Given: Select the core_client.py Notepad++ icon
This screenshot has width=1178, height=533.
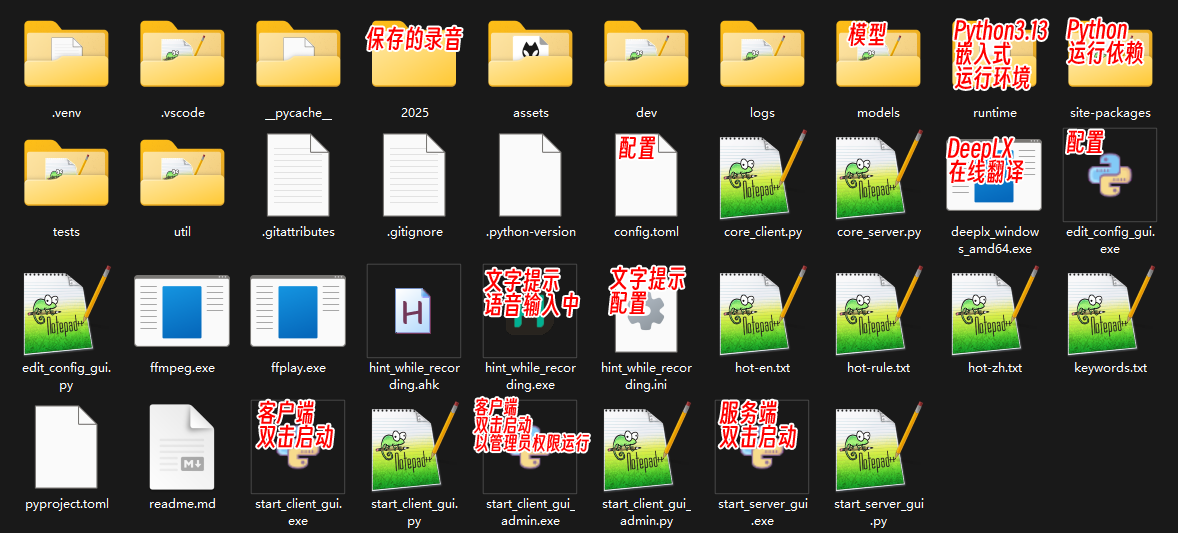Looking at the screenshot, I should 762,174.
